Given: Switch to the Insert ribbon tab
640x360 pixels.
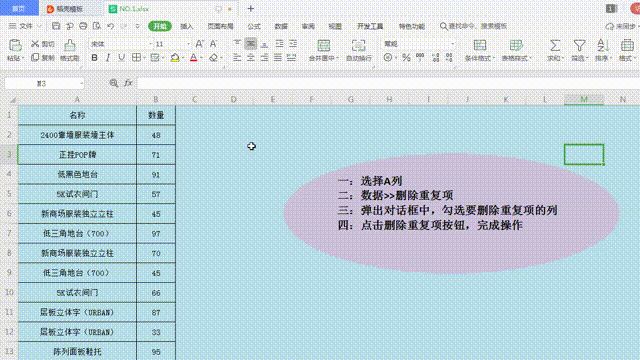Looking at the screenshot, I should click(x=187, y=26).
